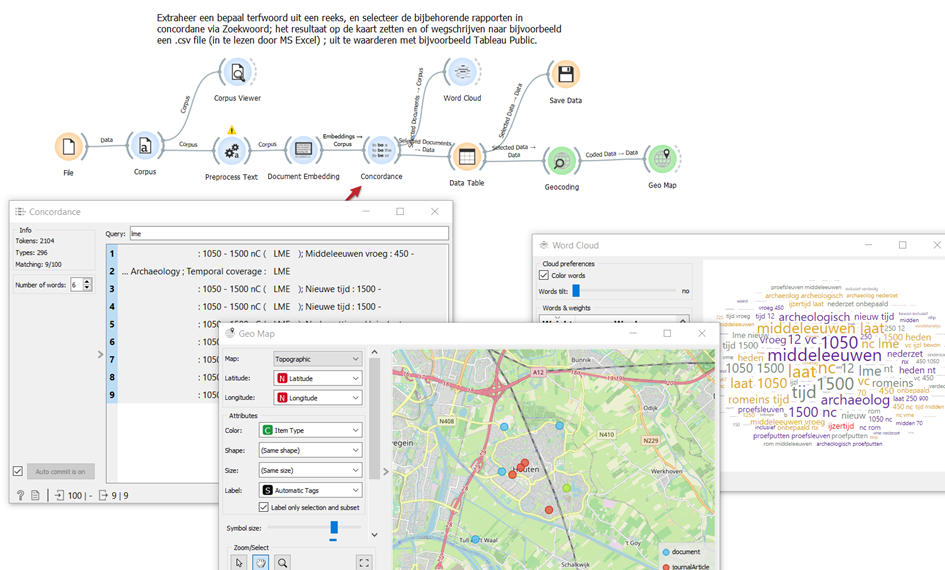The width and height of the screenshot is (945, 570).
Task: Increase the Number of words stepper
Action: pos(88,282)
